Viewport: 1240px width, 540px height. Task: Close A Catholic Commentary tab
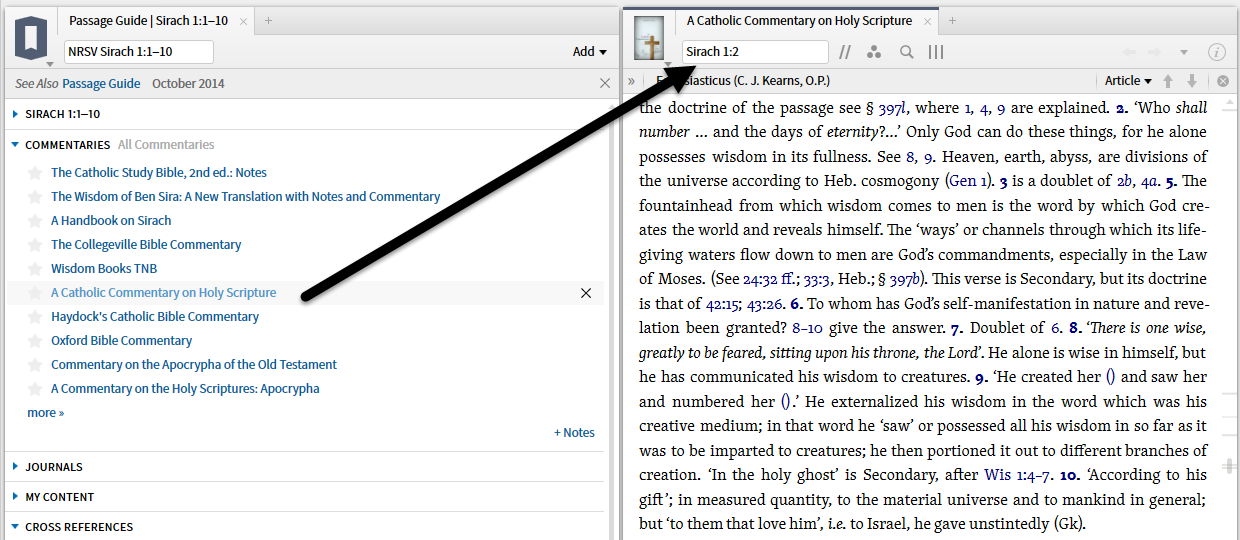pyautogui.click(x=928, y=20)
